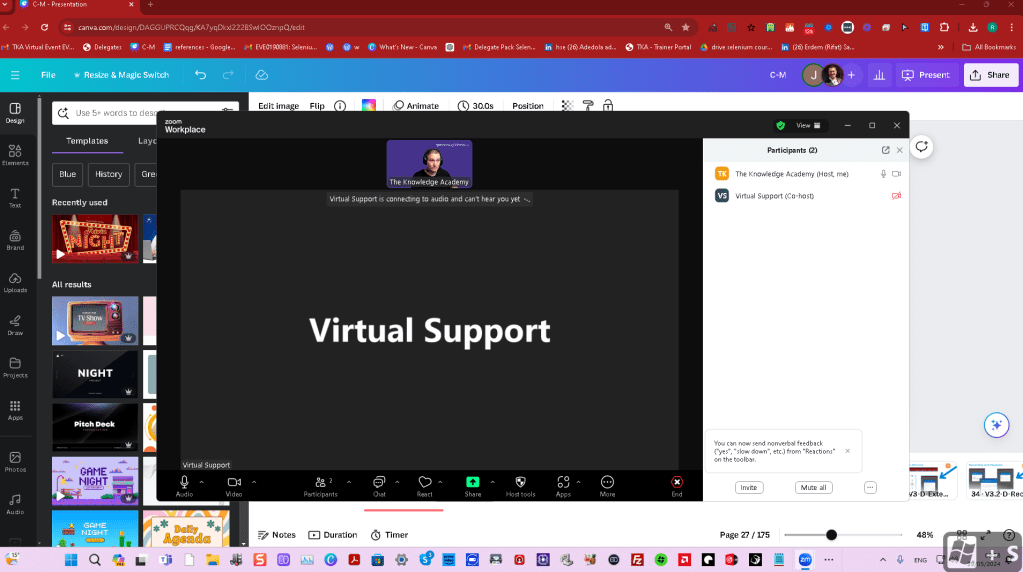The image size is (1023, 572).
Task: Toggle the lock icon in Canva toolbar
Action: pyautogui.click(x=608, y=106)
